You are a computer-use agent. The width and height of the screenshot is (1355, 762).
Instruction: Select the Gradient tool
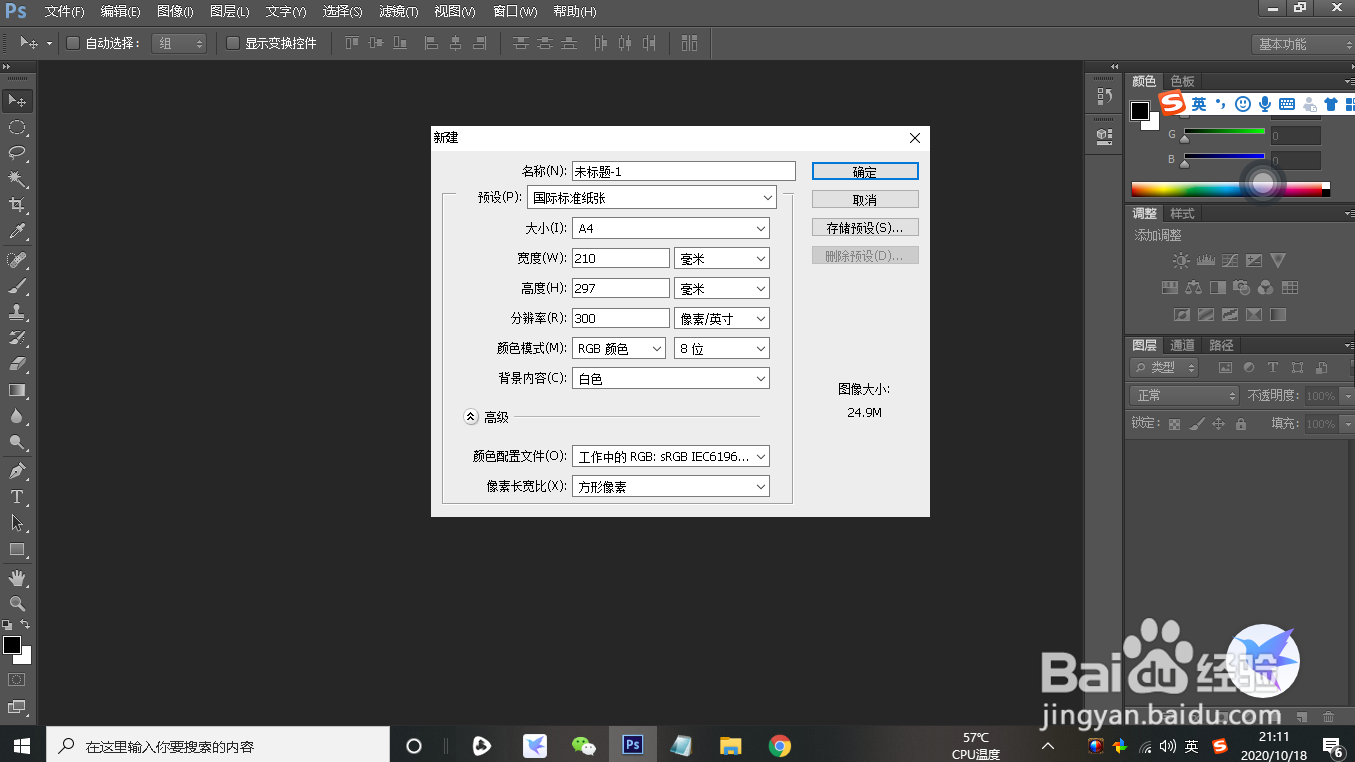point(17,390)
